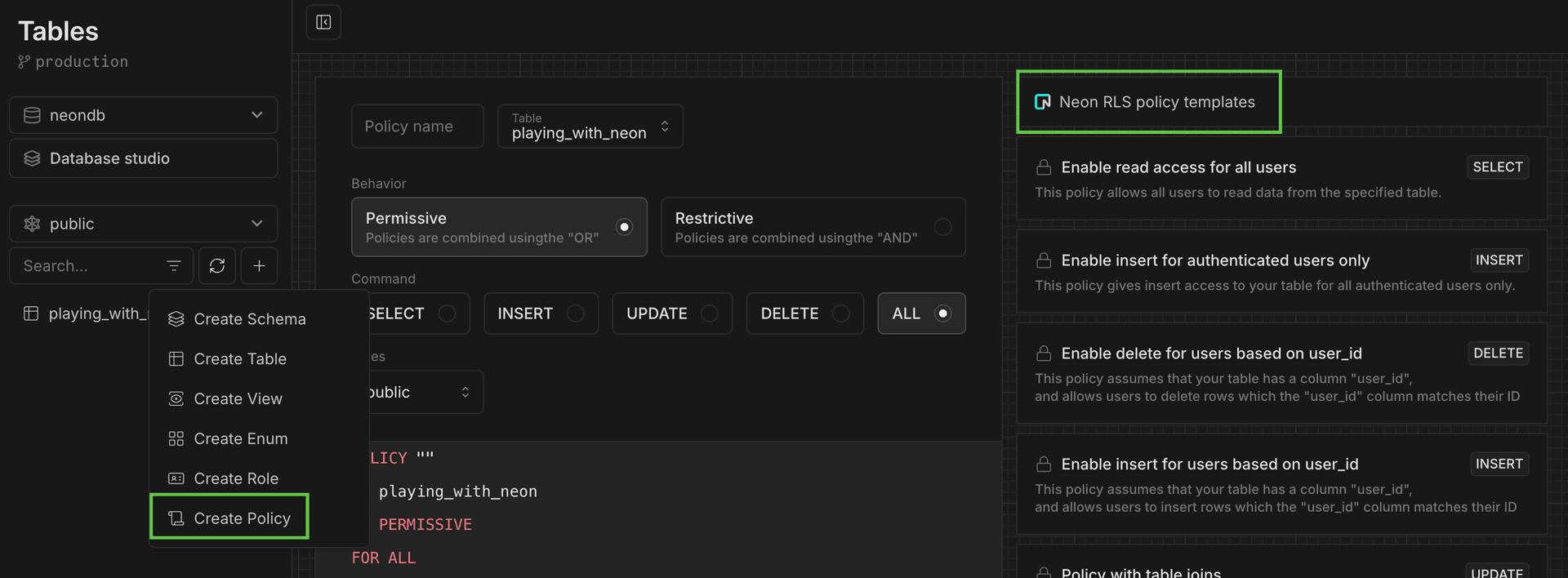Collapse the sidebar panel icon

[x=323, y=22]
